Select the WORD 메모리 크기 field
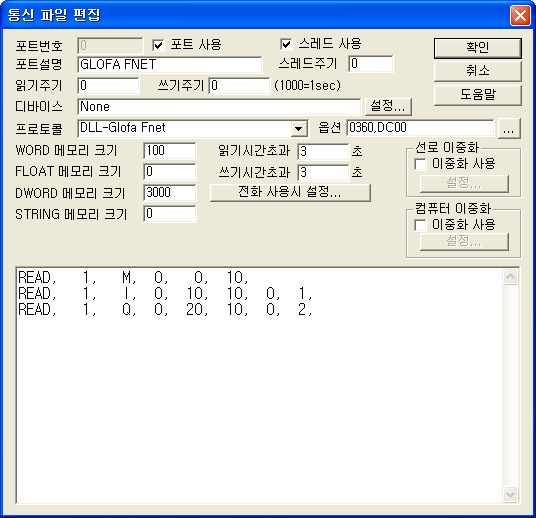This screenshot has height=518, width=536. click(x=170, y=151)
